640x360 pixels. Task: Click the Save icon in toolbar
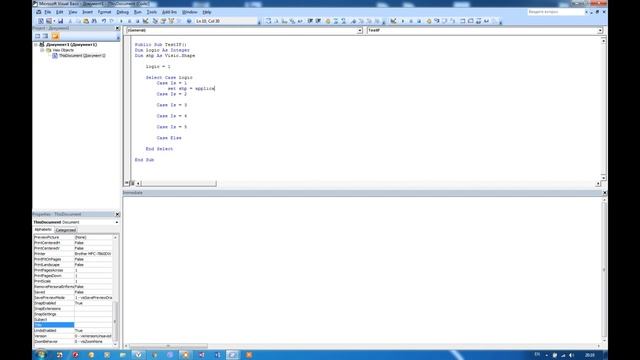[60, 21]
